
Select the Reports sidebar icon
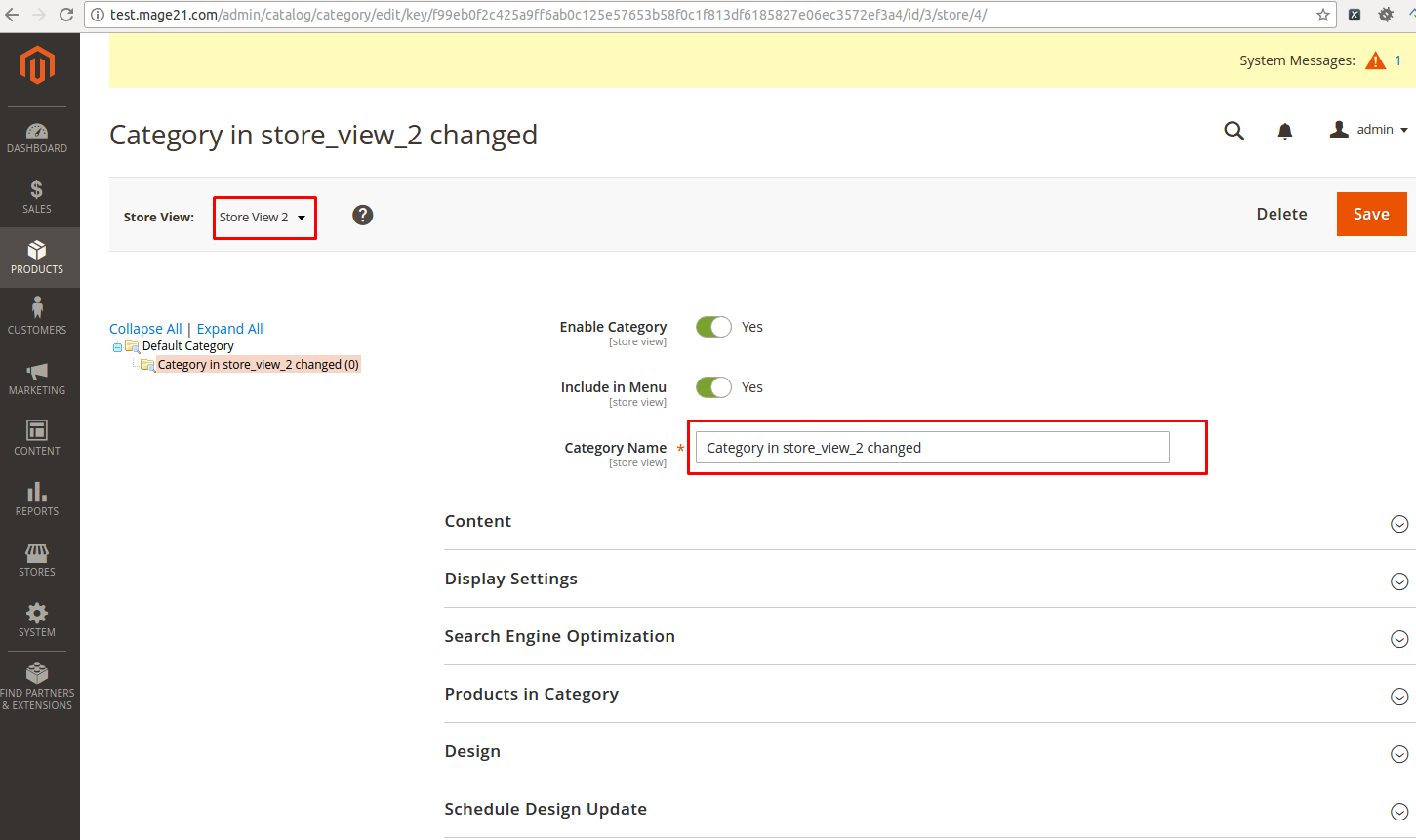point(37,494)
